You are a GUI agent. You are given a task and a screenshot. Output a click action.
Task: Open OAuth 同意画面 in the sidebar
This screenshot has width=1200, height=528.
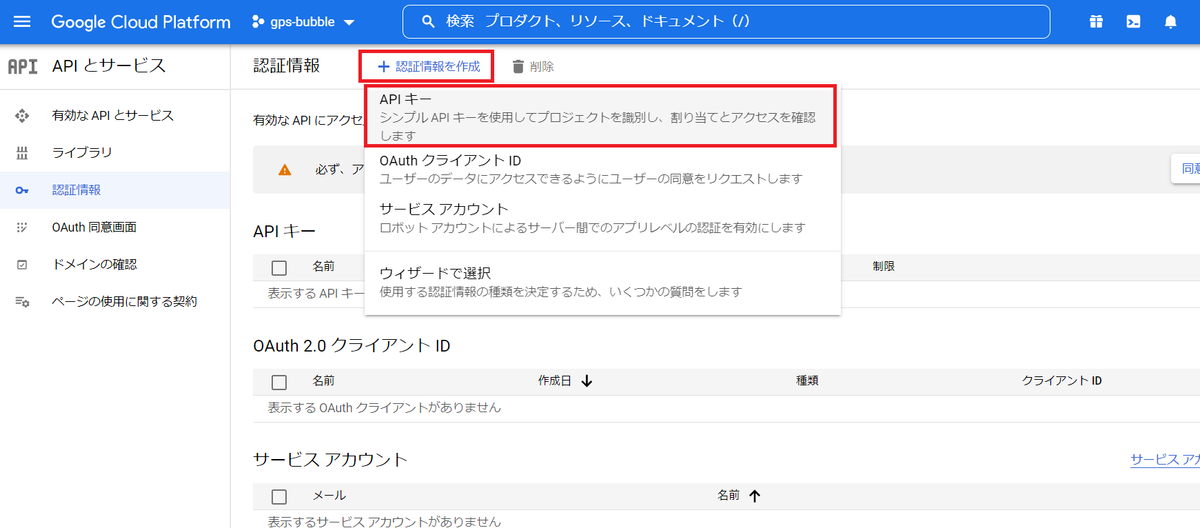[x=115, y=228]
